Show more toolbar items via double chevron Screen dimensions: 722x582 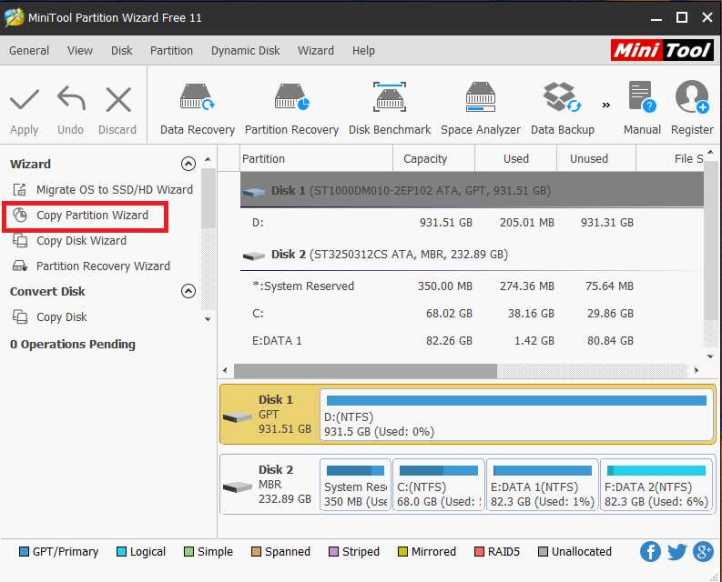click(x=606, y=105)
